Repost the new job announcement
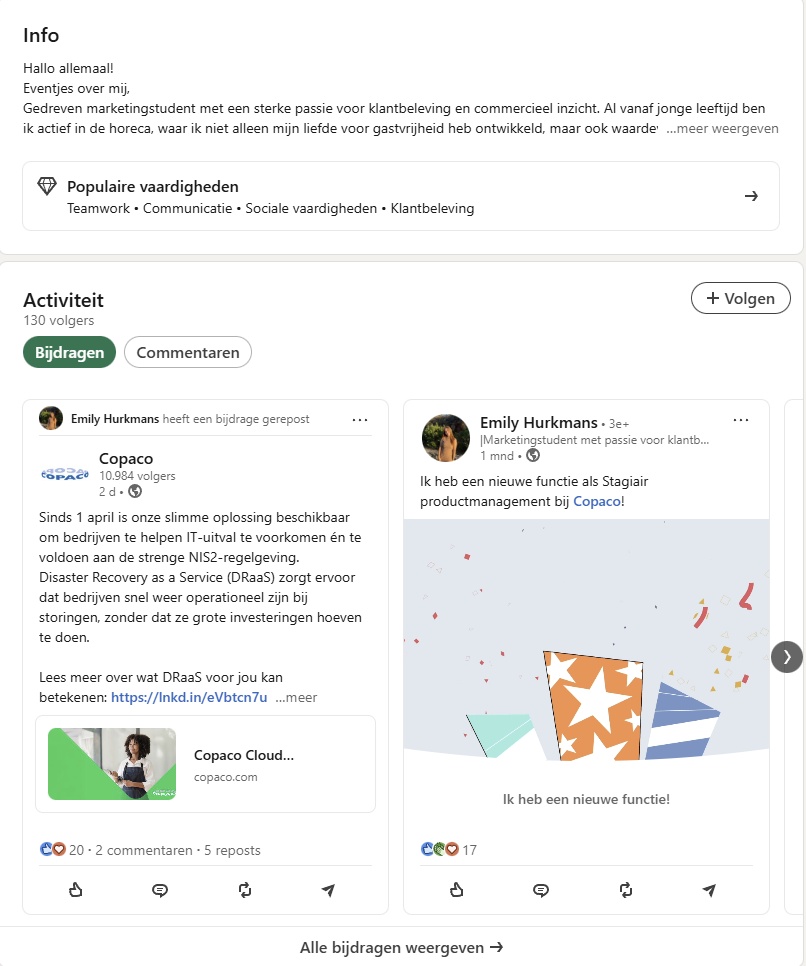 coord(626,890)
